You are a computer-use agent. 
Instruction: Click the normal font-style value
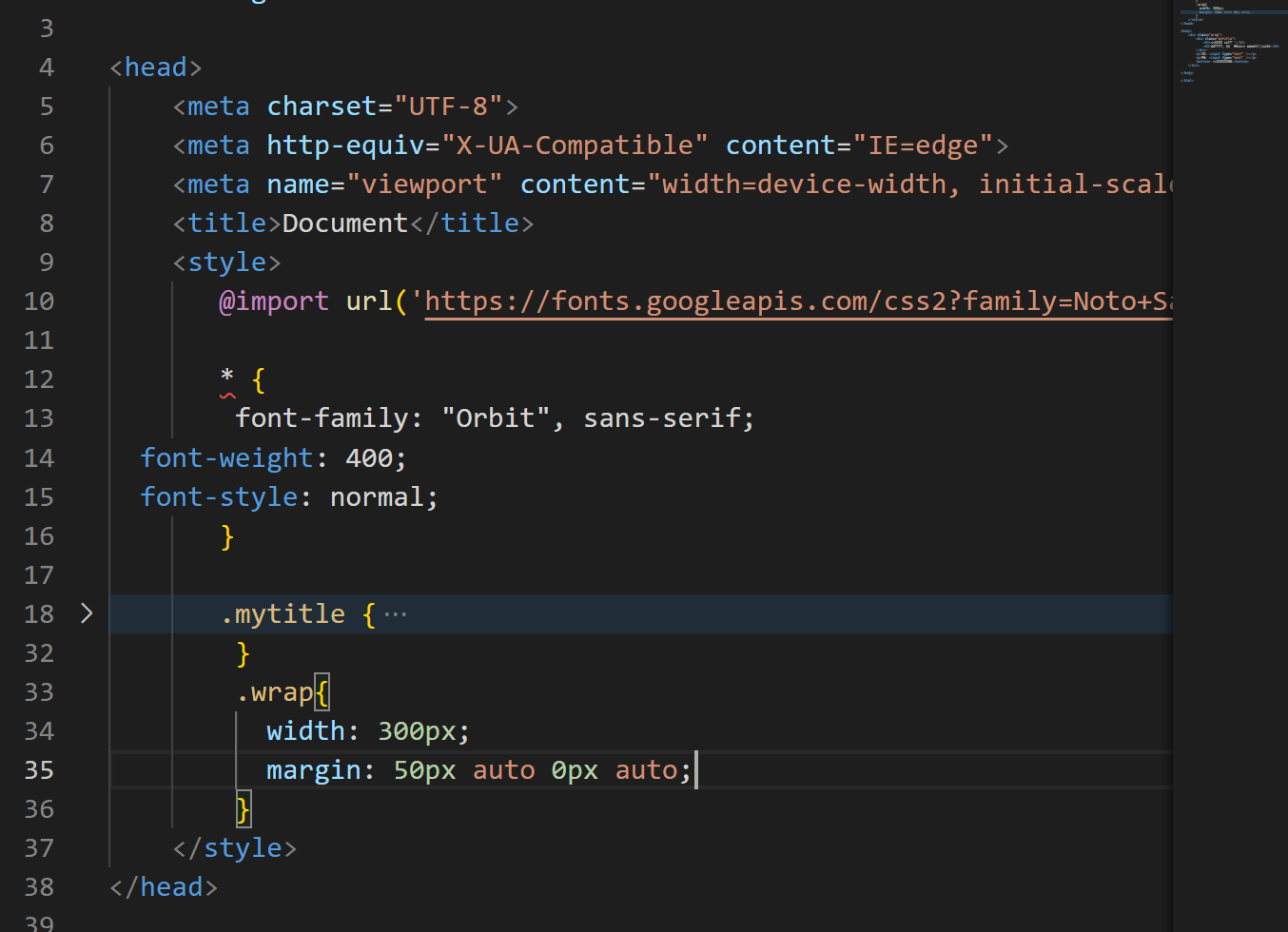point(377,497)
